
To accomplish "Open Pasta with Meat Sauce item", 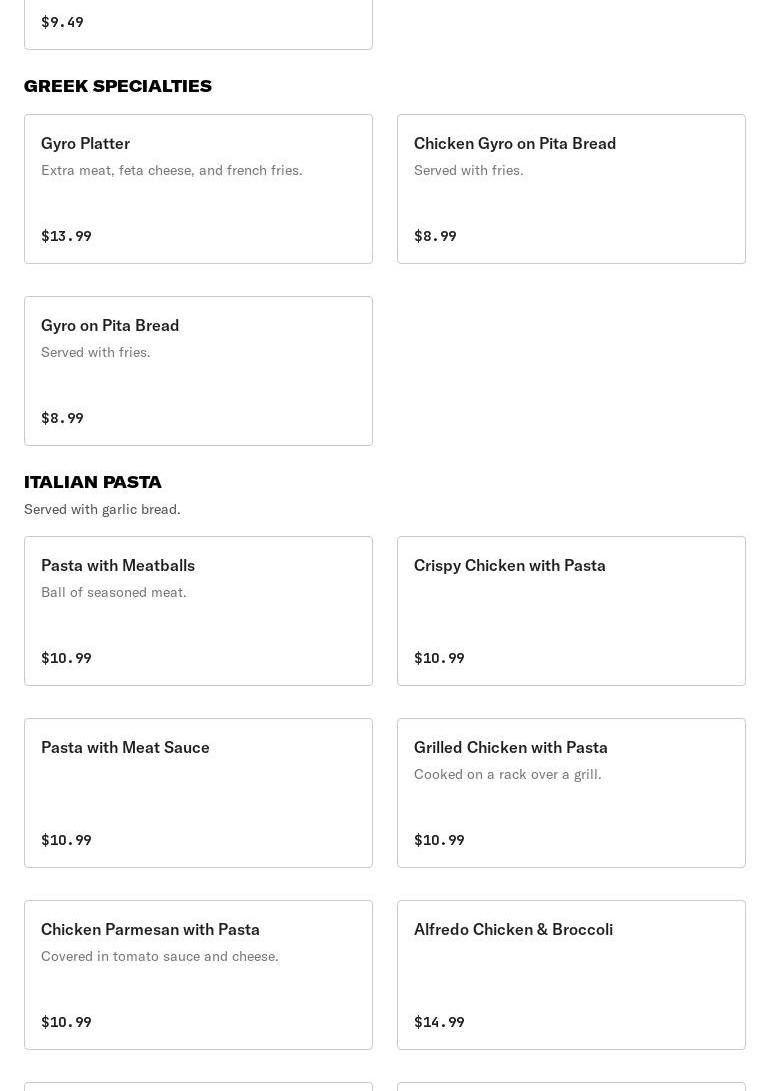I will 198,793.
